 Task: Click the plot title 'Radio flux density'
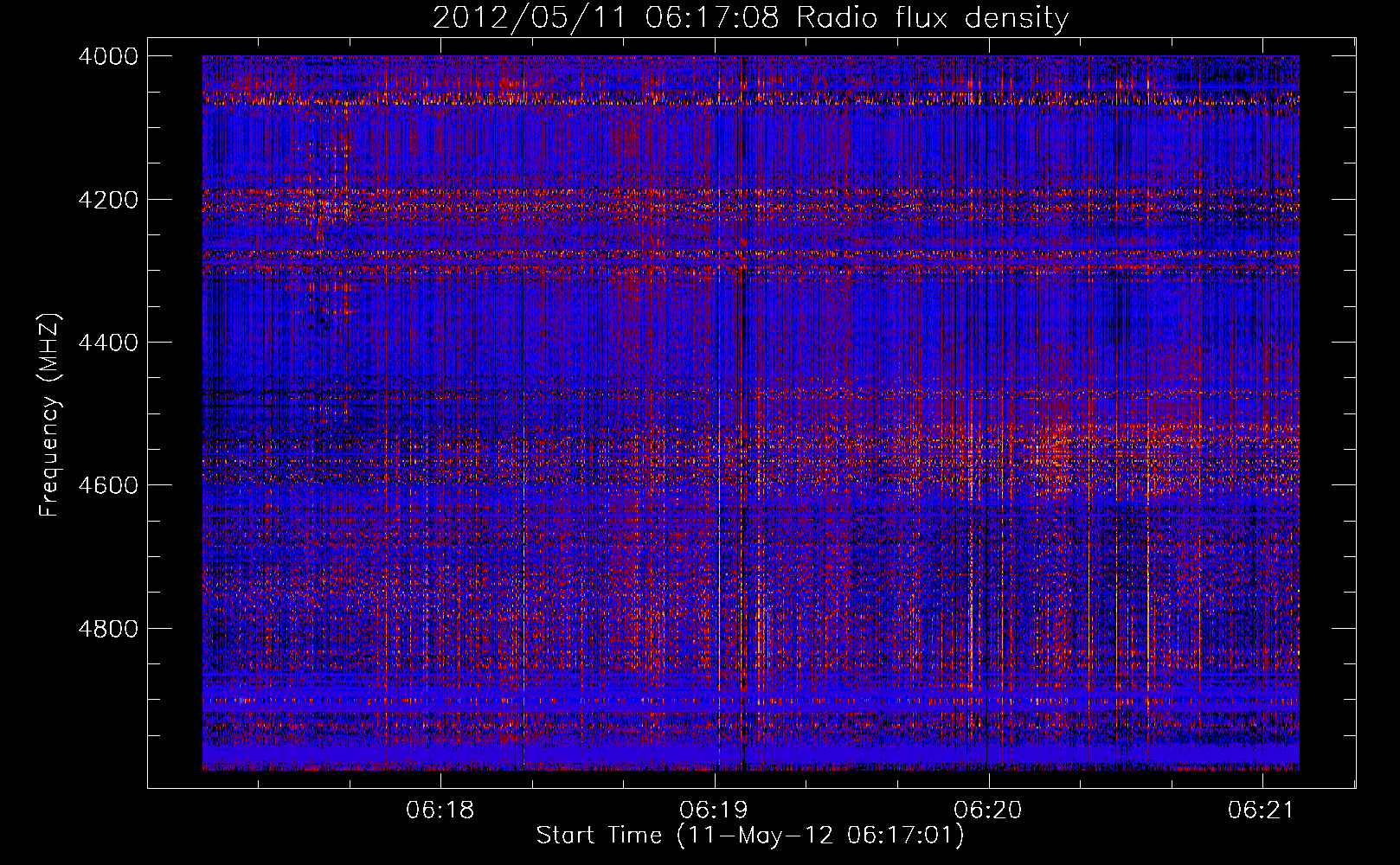point(933,18)
